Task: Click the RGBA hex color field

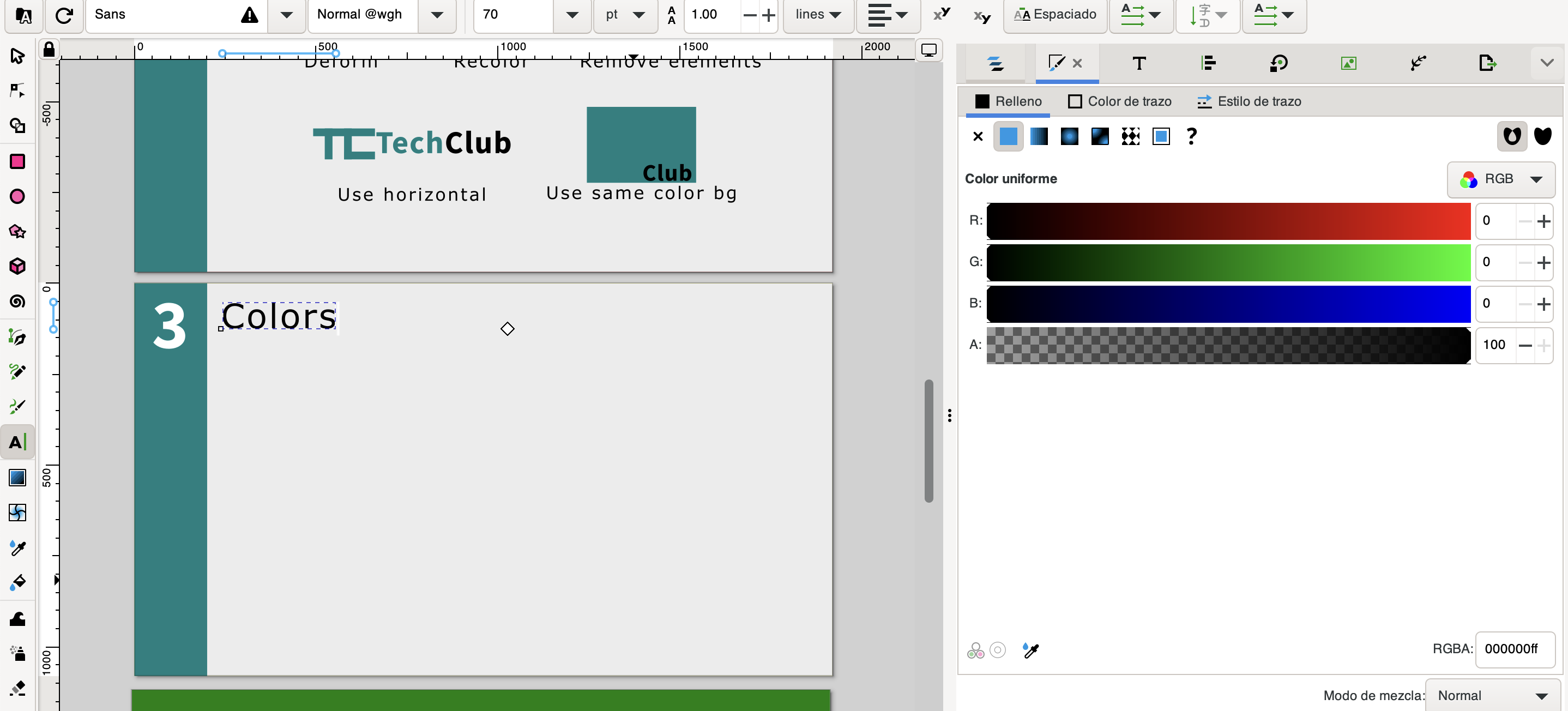Action: tap(1515, 649)
